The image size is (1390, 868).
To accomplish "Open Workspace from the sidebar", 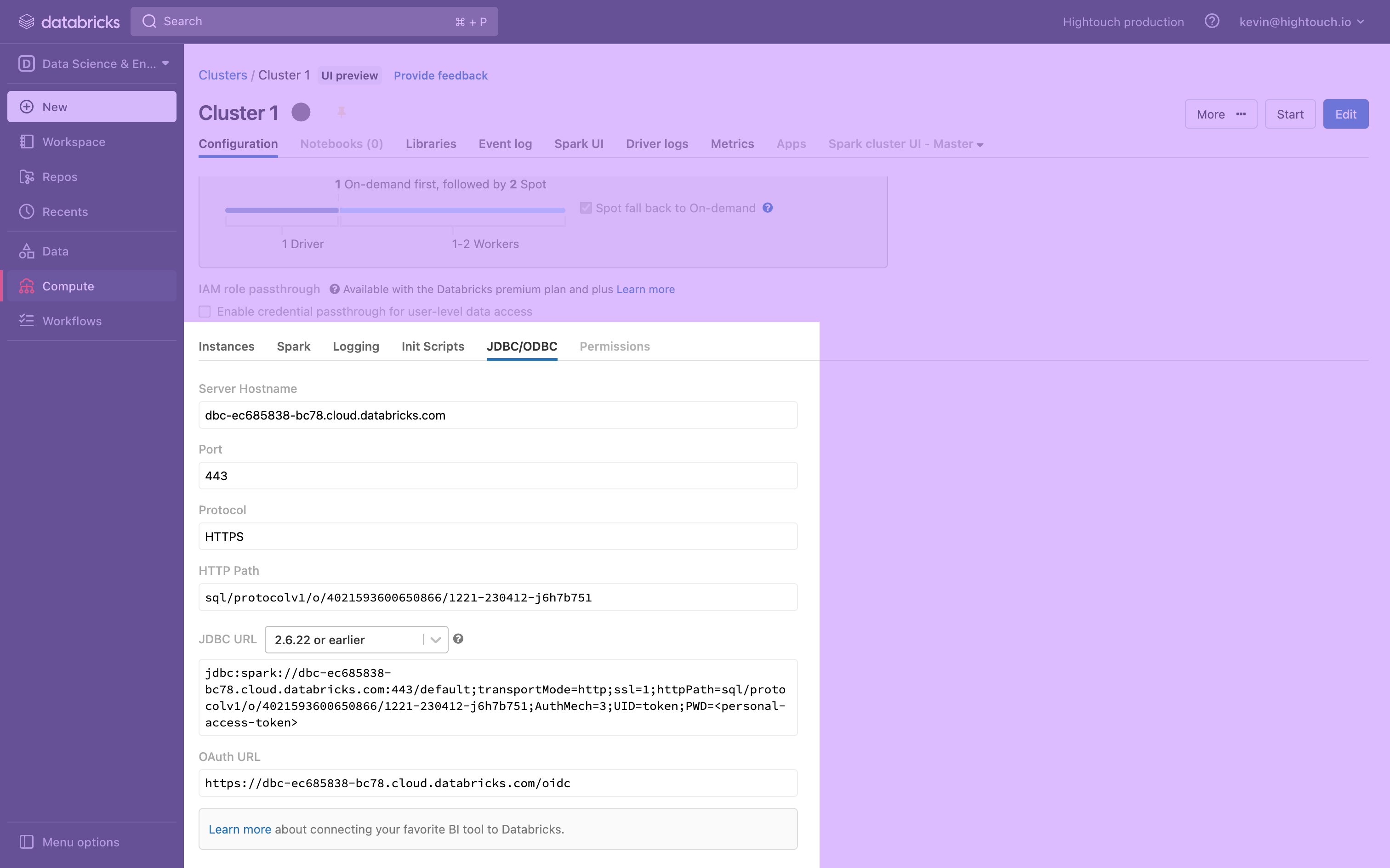I will (x=74, y=142).
